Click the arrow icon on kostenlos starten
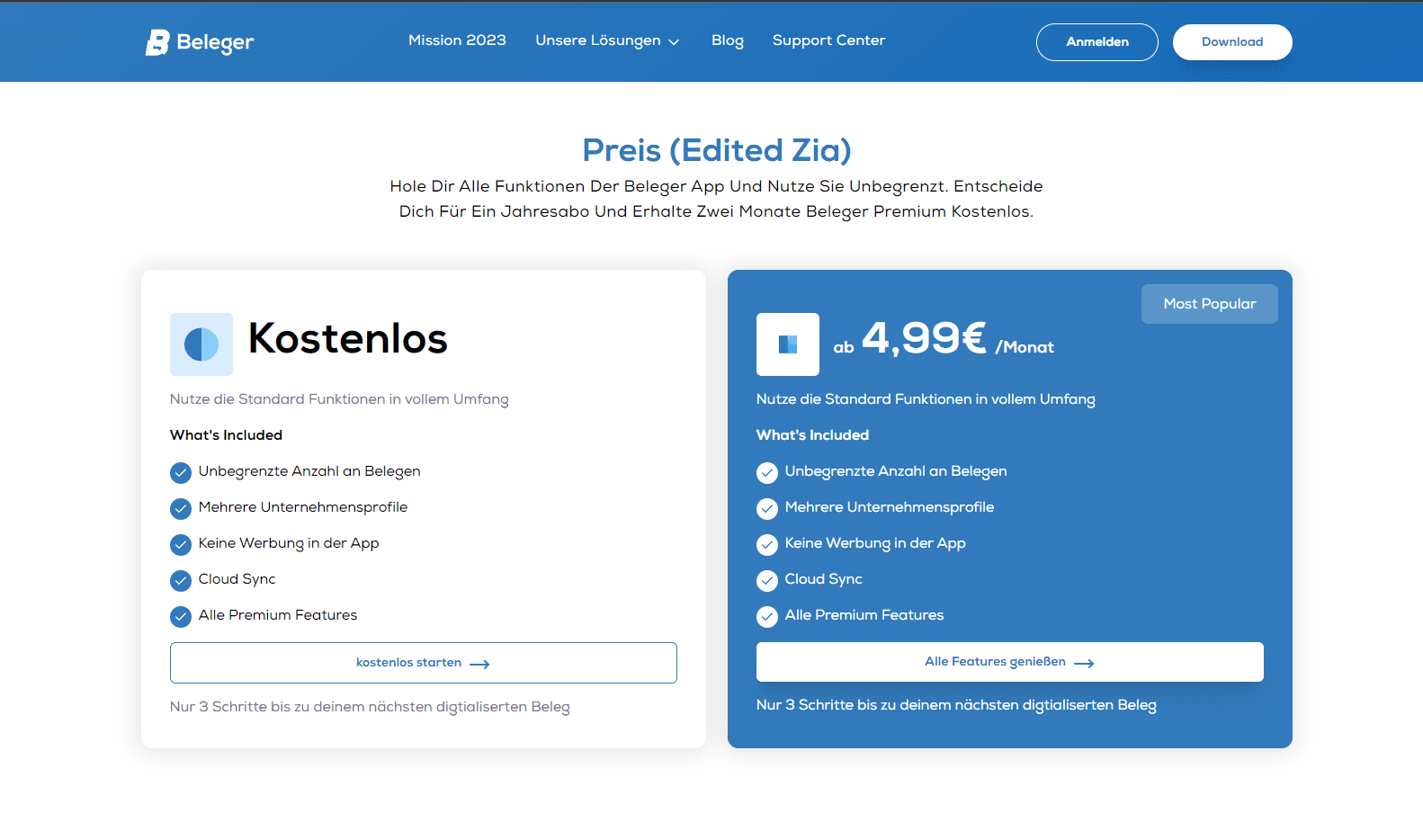The image size is (1423, 840). 479,664
